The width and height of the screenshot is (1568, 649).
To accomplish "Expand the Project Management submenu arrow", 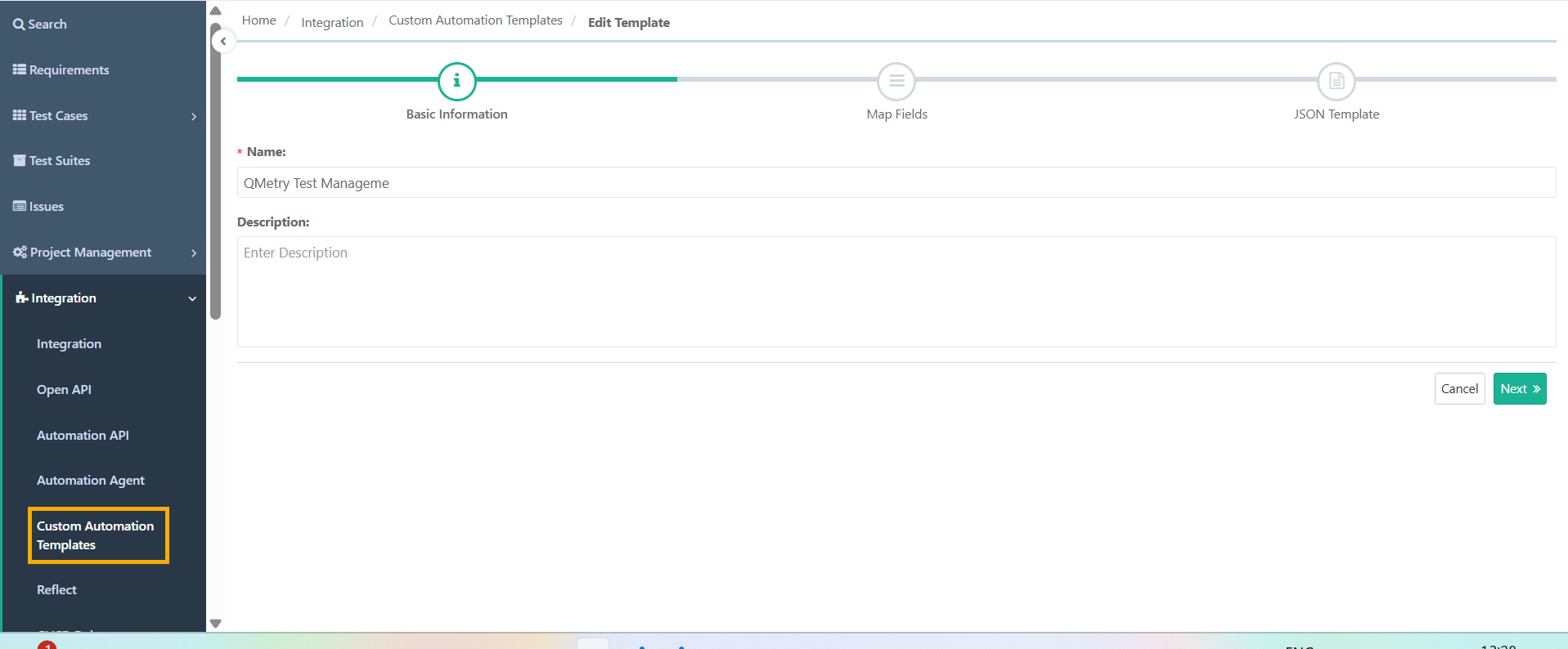I will click(194, 253).
